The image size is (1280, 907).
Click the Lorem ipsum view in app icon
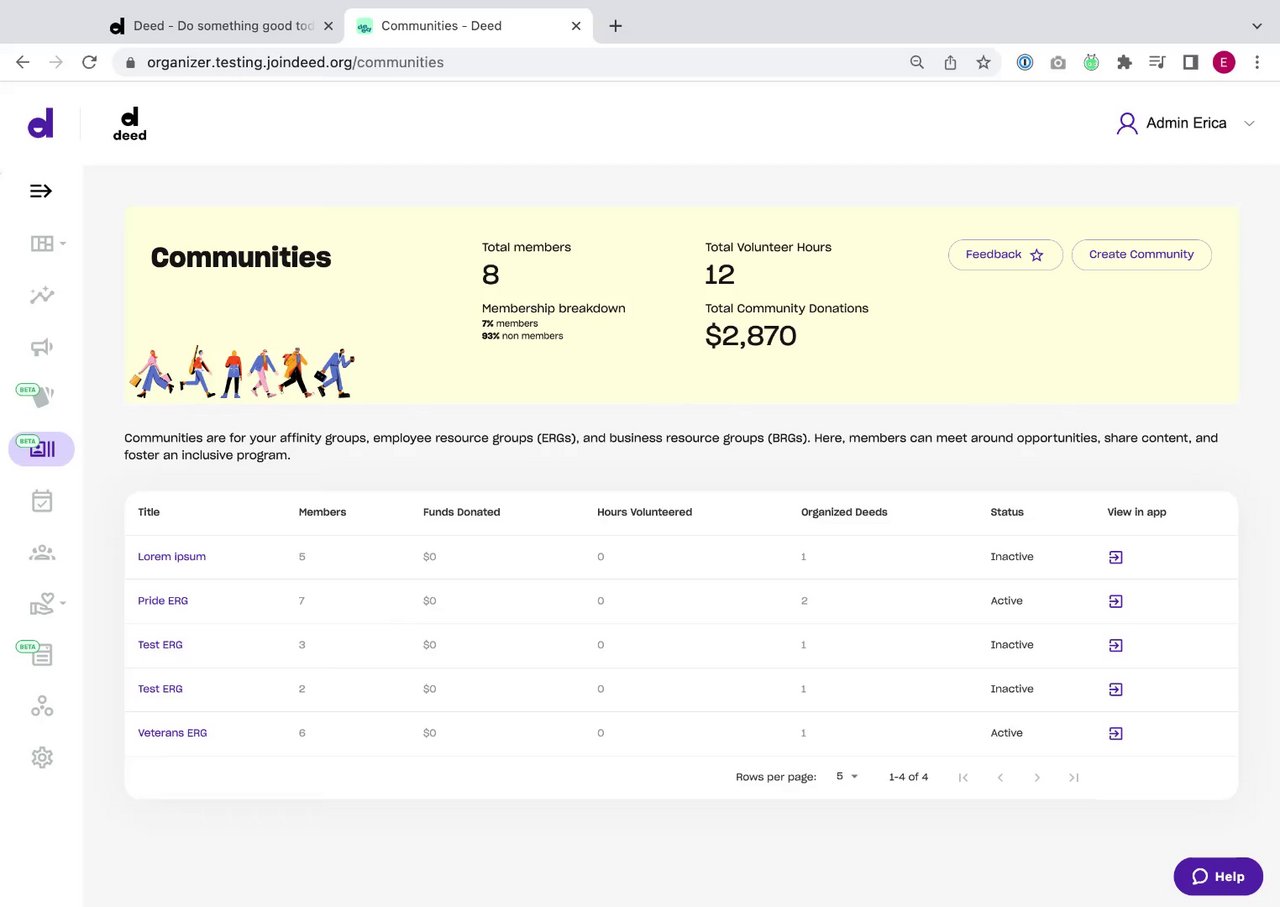click(1116, 557)
